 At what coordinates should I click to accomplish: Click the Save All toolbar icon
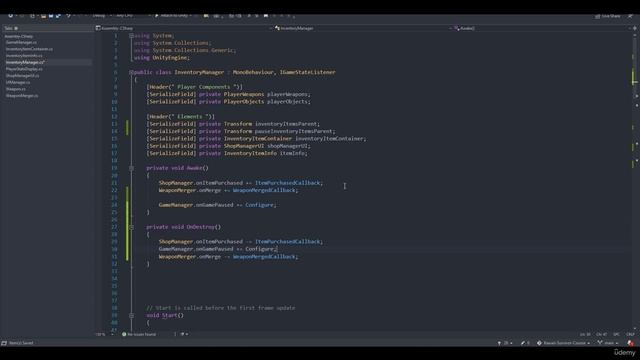point(58,16)
